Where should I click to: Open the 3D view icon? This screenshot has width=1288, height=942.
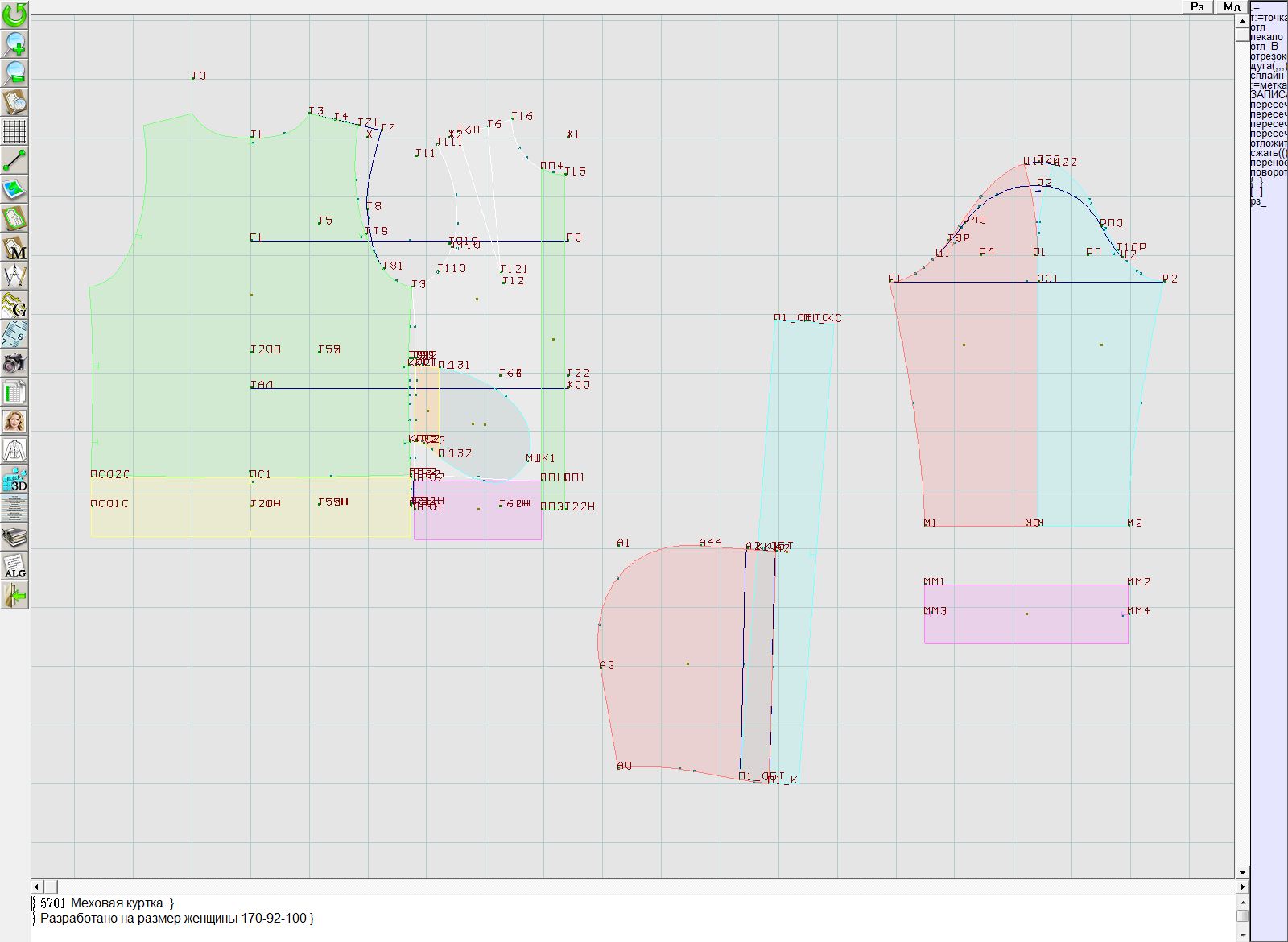pyautogui.click(x=14, y=480)
